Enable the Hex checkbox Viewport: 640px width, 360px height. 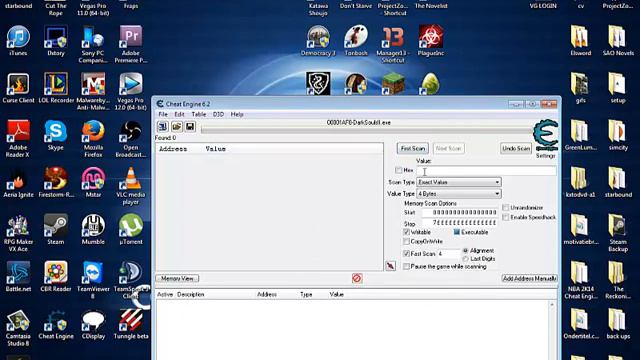(x=398, y=170)
